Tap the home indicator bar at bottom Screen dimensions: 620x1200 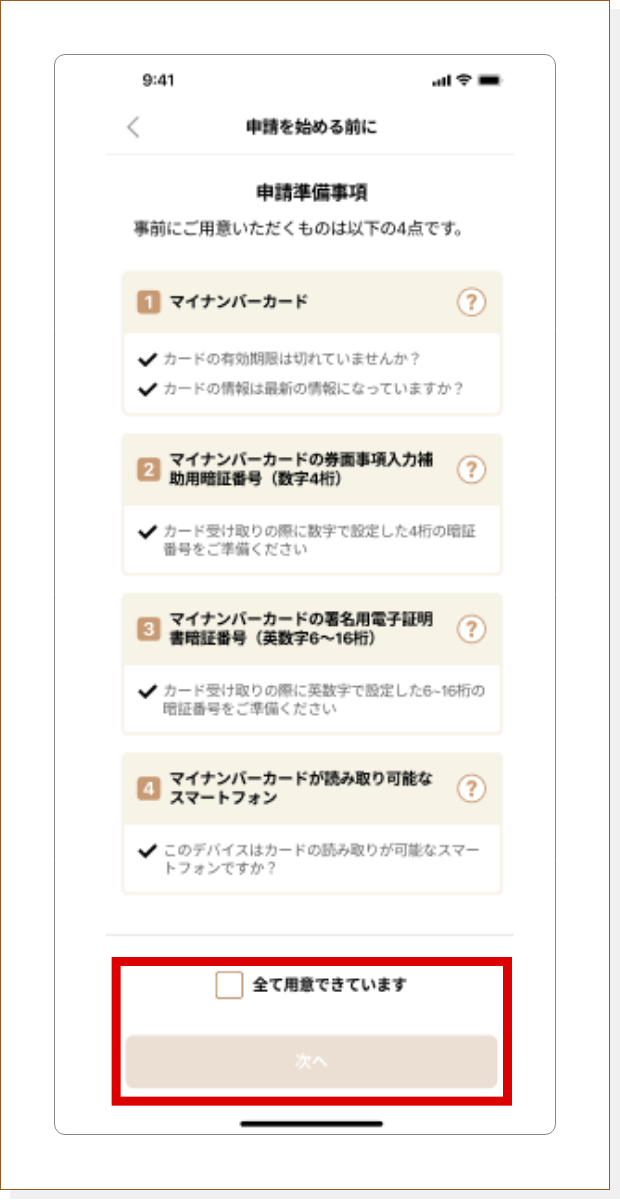[x=311, y=1123]
